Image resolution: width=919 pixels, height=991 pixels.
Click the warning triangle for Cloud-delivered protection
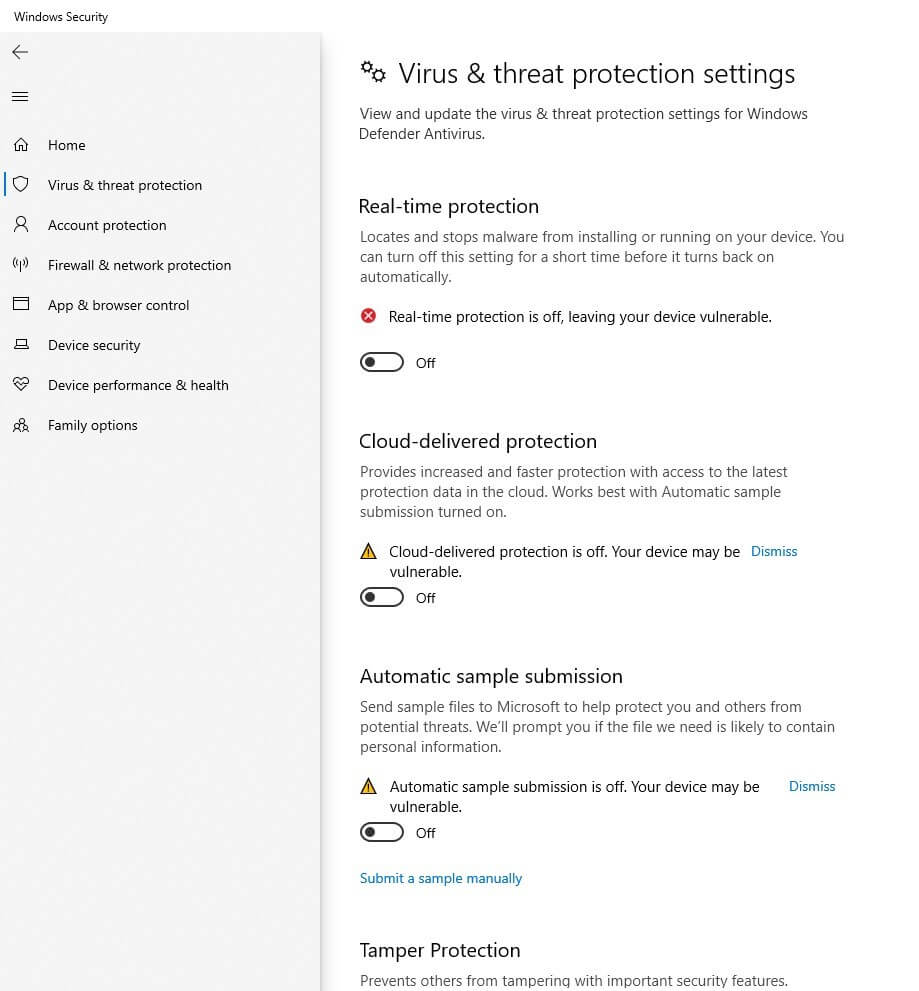[x=368, y=551]
